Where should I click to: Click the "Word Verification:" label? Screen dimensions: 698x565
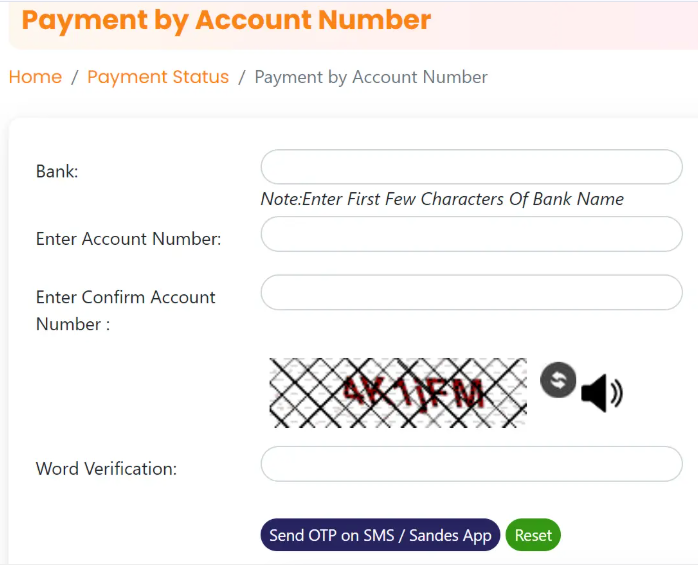pyautogui.click(x=106, y=468)
